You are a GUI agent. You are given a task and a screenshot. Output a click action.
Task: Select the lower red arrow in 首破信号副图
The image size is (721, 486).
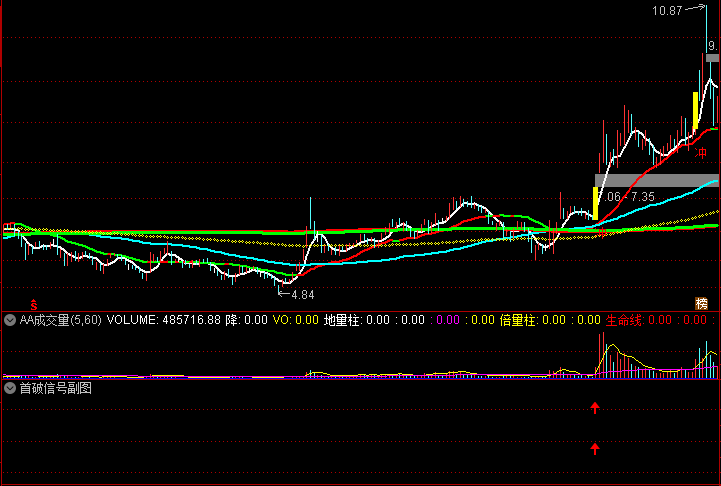tap(595, 449)
